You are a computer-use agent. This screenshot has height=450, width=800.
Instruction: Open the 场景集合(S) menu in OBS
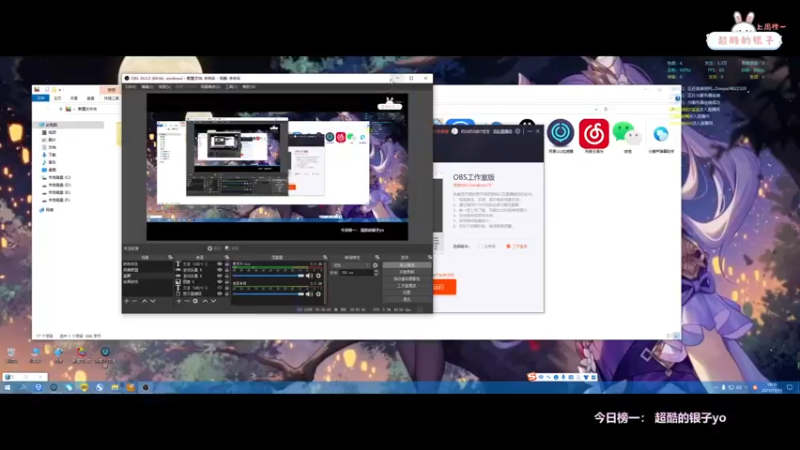tap(210, 87)
